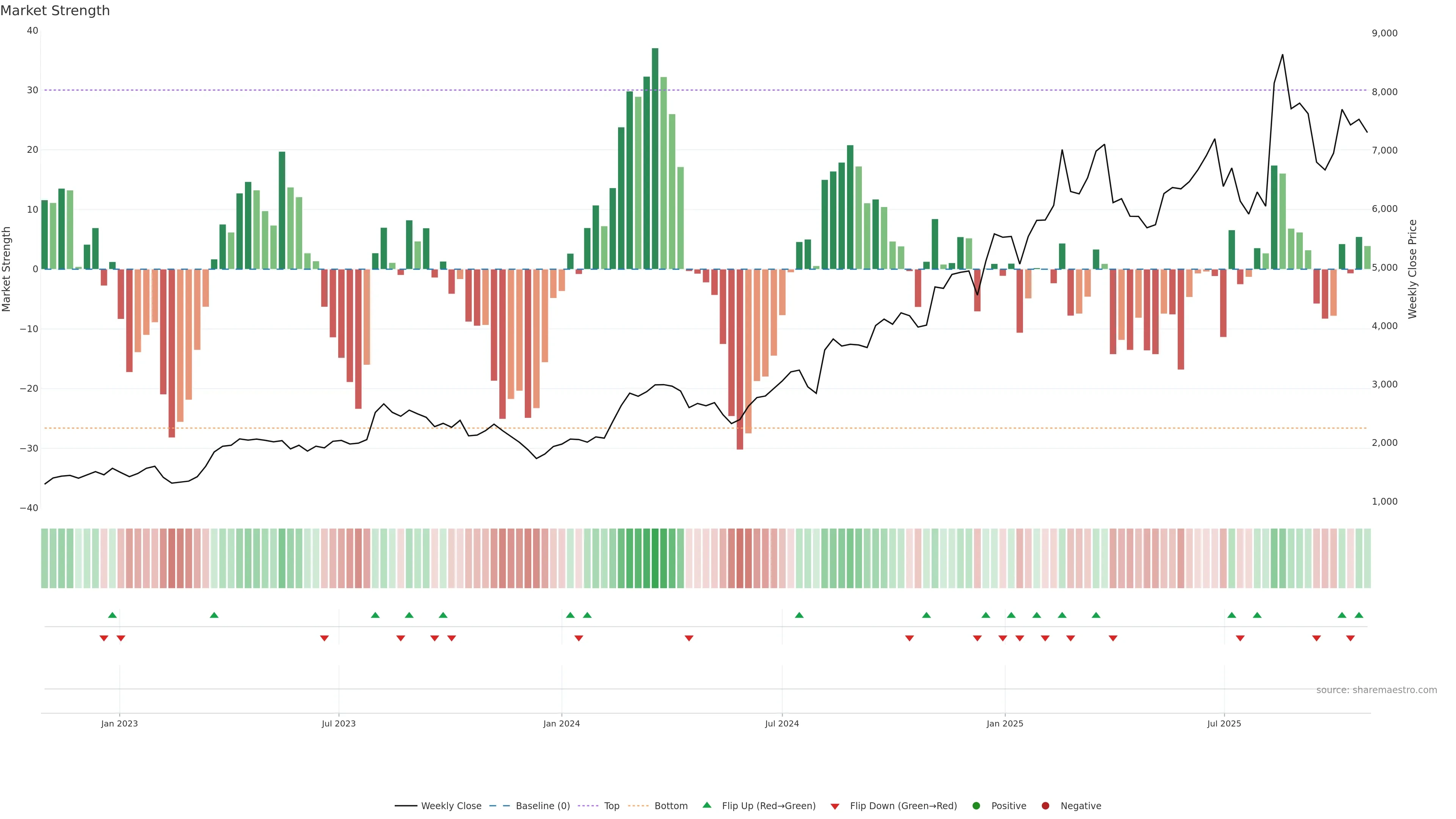The image size is (1456, 819).
Task: Click the red Flip Down legend triangle icon
Action: click(835, 806)
